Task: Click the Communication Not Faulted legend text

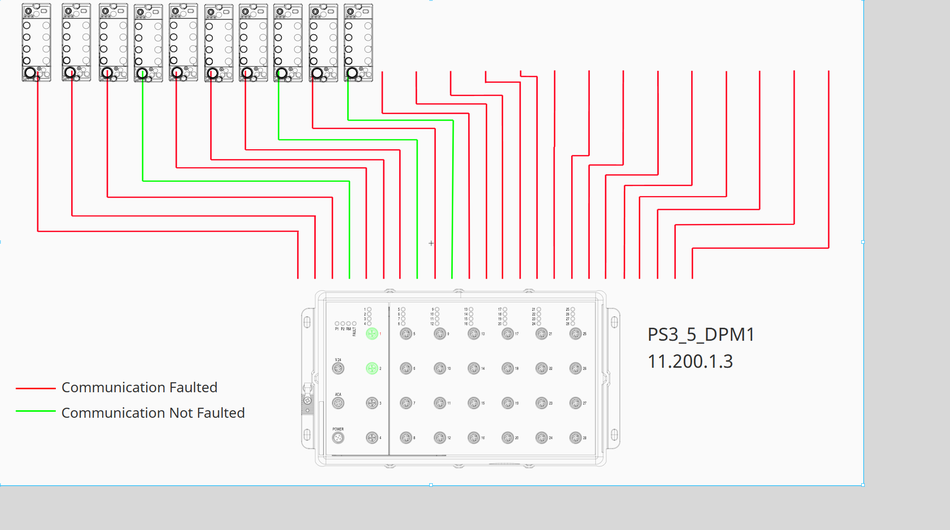Action: (152, 412)
